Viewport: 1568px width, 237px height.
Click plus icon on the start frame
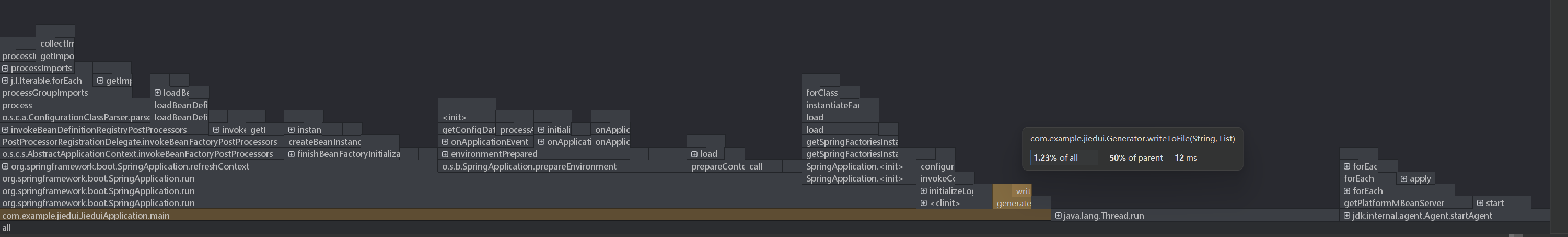pos(1480,204)
